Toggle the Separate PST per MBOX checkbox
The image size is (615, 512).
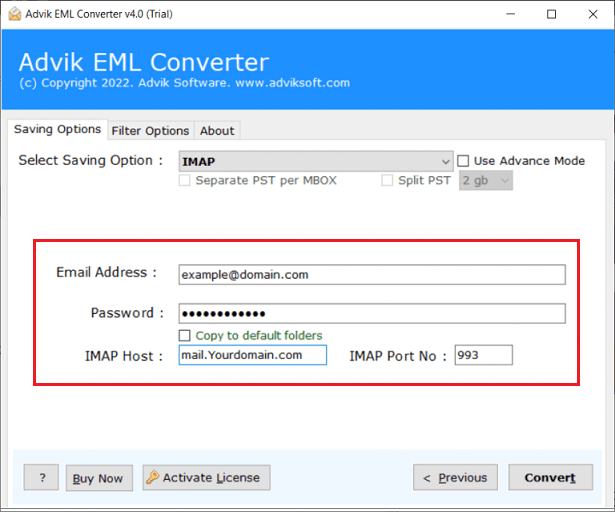(184, 180)
